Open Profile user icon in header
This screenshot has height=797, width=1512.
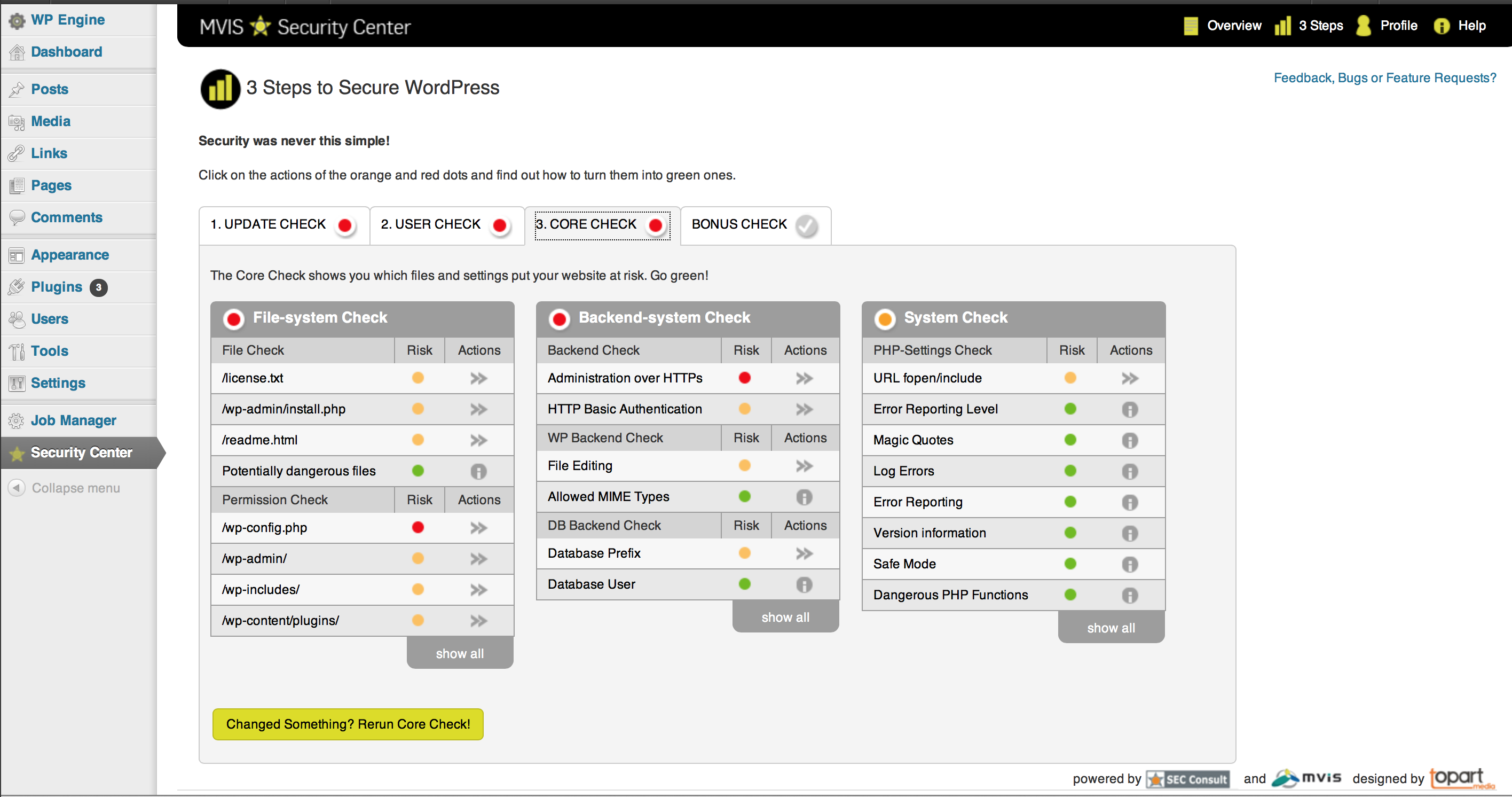pos(1363,26)
